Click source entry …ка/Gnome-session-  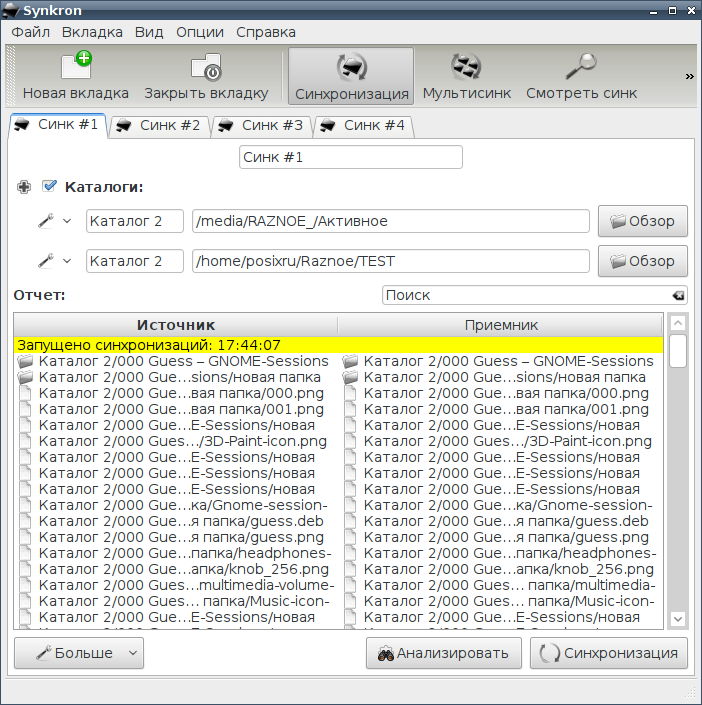tap(183, 505)
